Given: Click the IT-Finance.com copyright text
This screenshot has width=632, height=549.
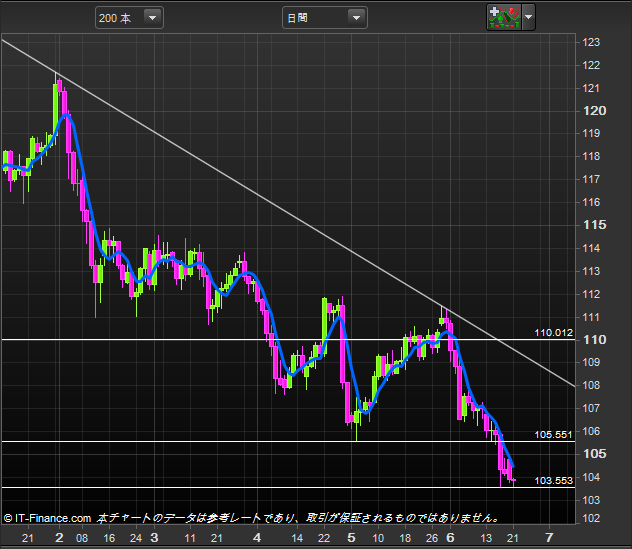Looking at the screenshot, I should 48,518.
